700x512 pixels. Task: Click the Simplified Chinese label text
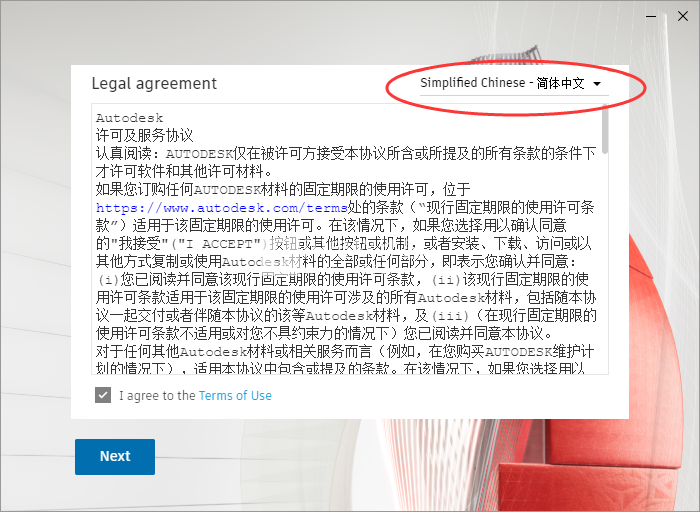click(x=473, y=83)
